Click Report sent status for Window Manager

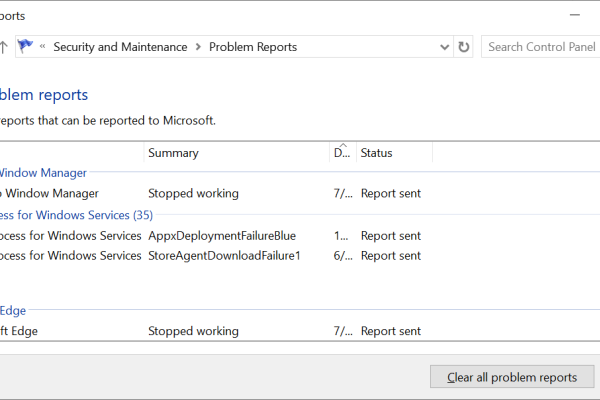391,193
